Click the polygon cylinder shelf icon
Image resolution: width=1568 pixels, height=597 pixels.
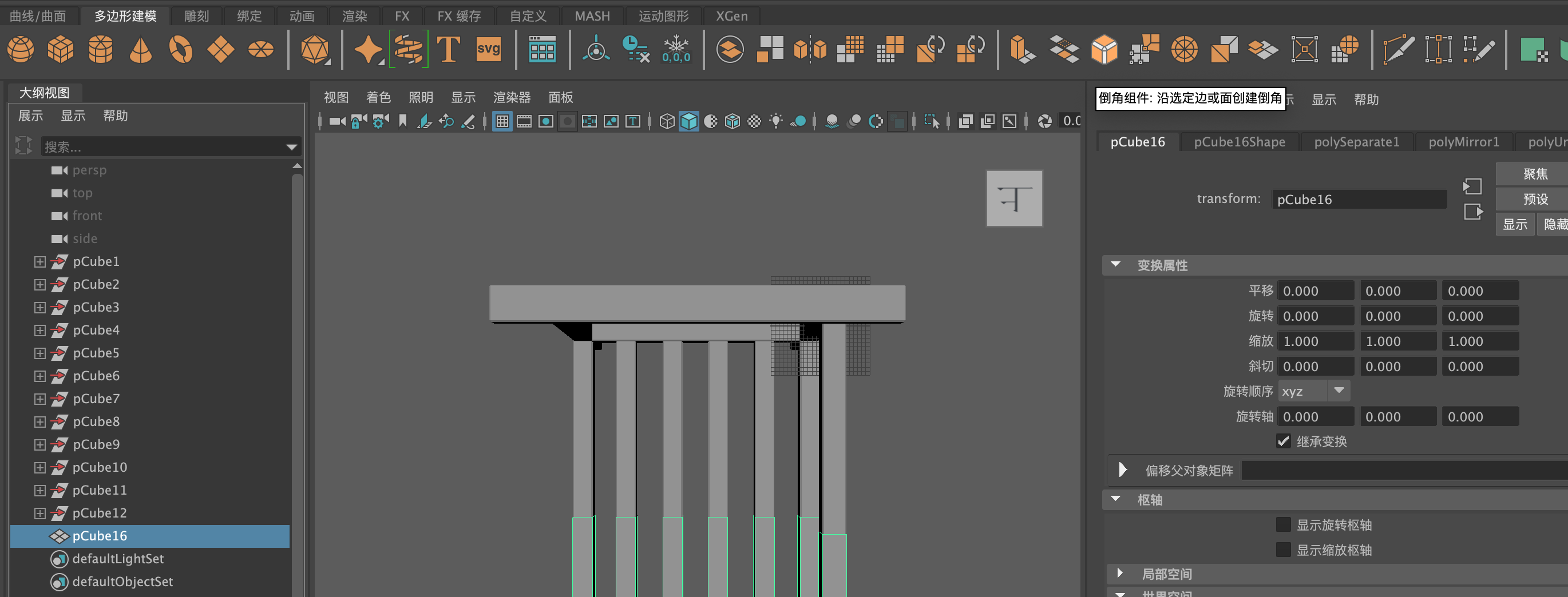coord(101,49)
